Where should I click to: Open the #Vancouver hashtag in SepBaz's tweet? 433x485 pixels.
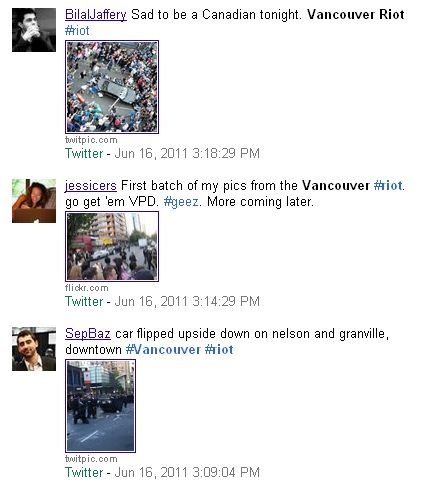[163, 350]
